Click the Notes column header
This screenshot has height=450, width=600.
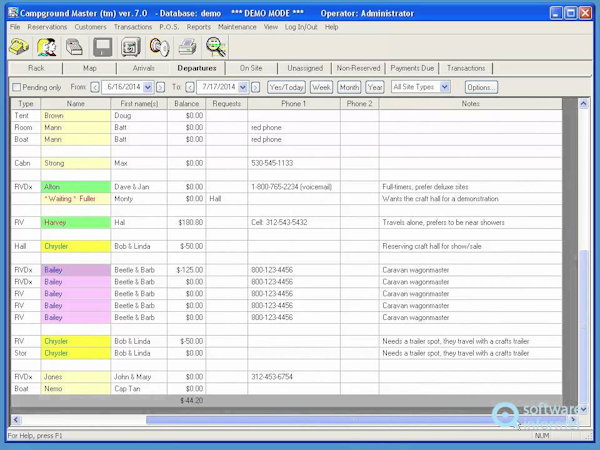click(471, 104)
